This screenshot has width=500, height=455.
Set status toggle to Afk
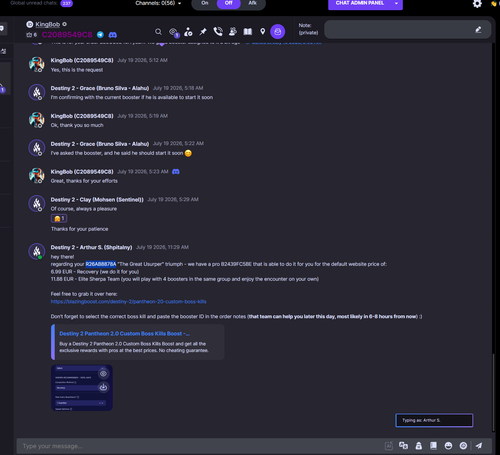point(252,3)
